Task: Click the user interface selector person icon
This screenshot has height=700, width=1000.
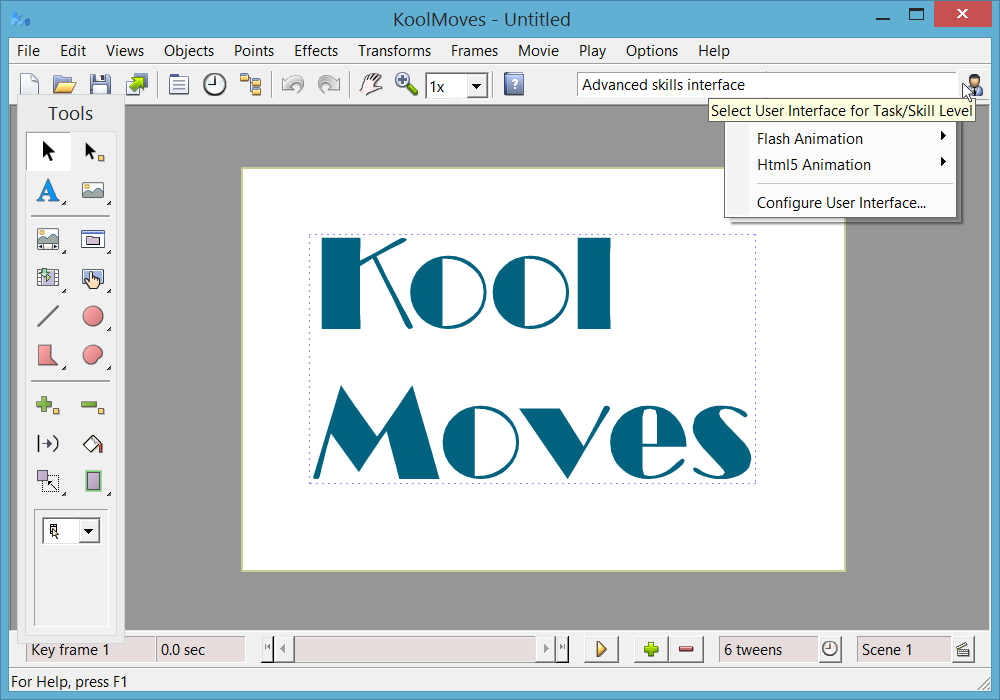Action: tap(973, 85)
